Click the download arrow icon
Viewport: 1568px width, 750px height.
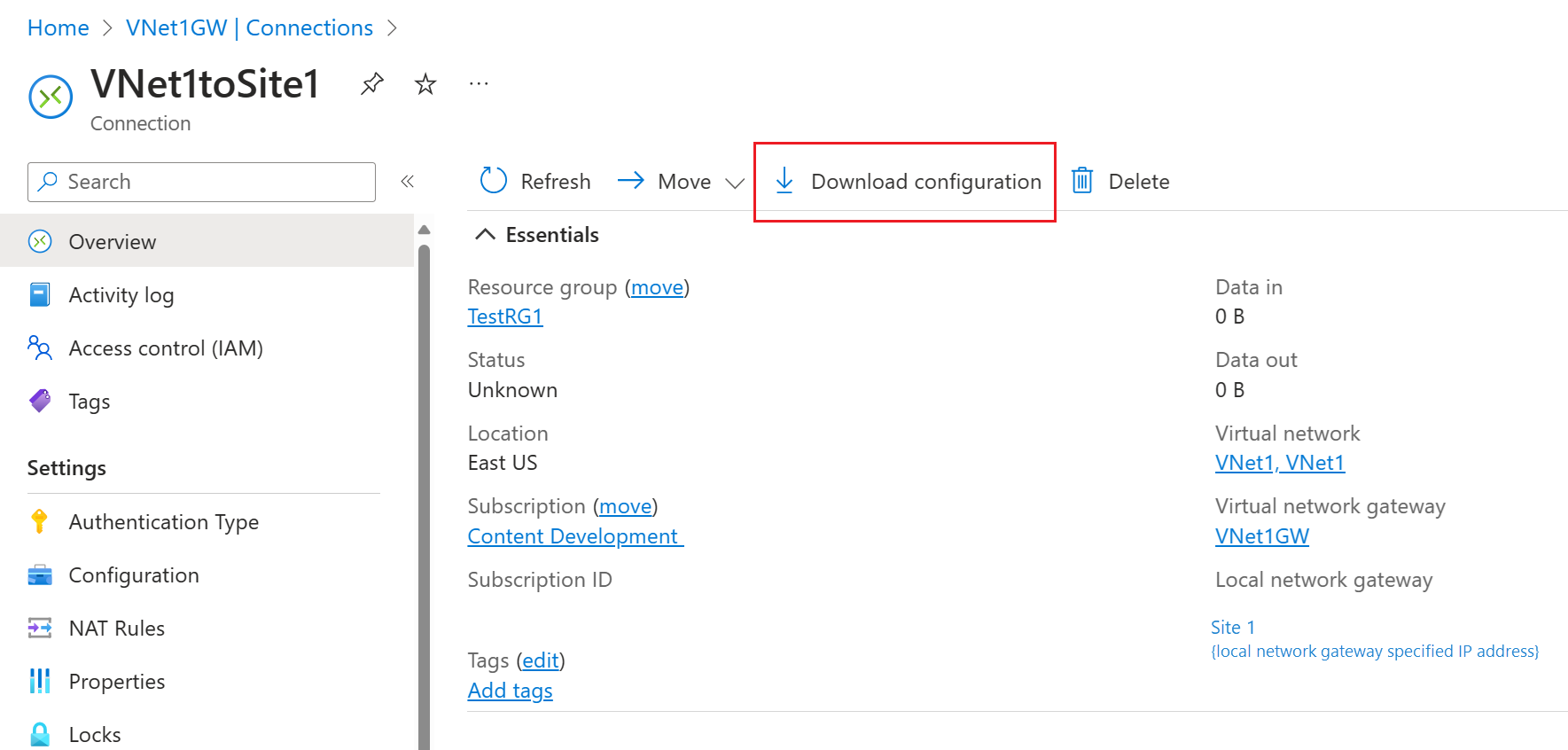tap(784, 181)
